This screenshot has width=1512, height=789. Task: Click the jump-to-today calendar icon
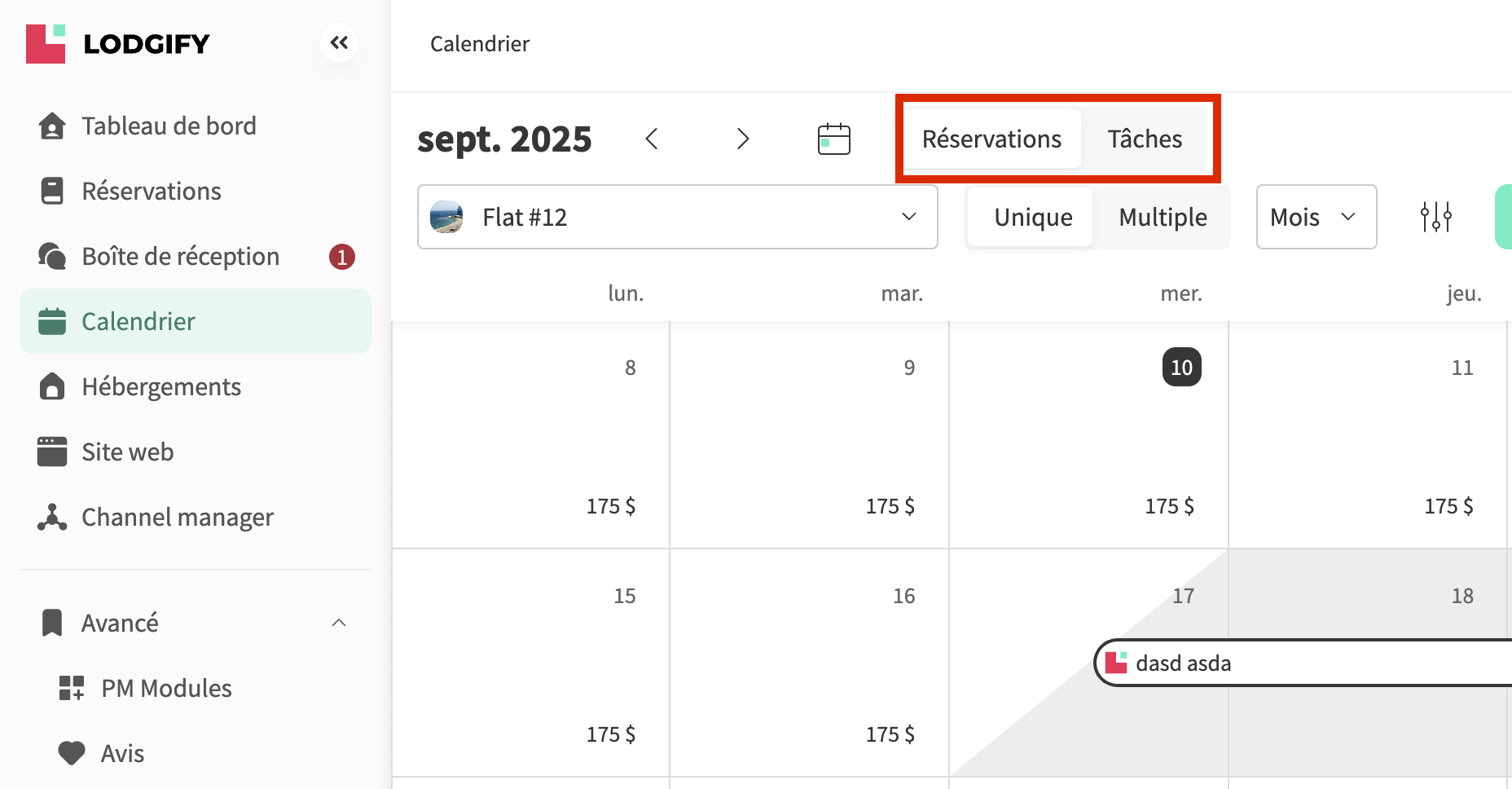pyautogui.click(x=833, y=139)
